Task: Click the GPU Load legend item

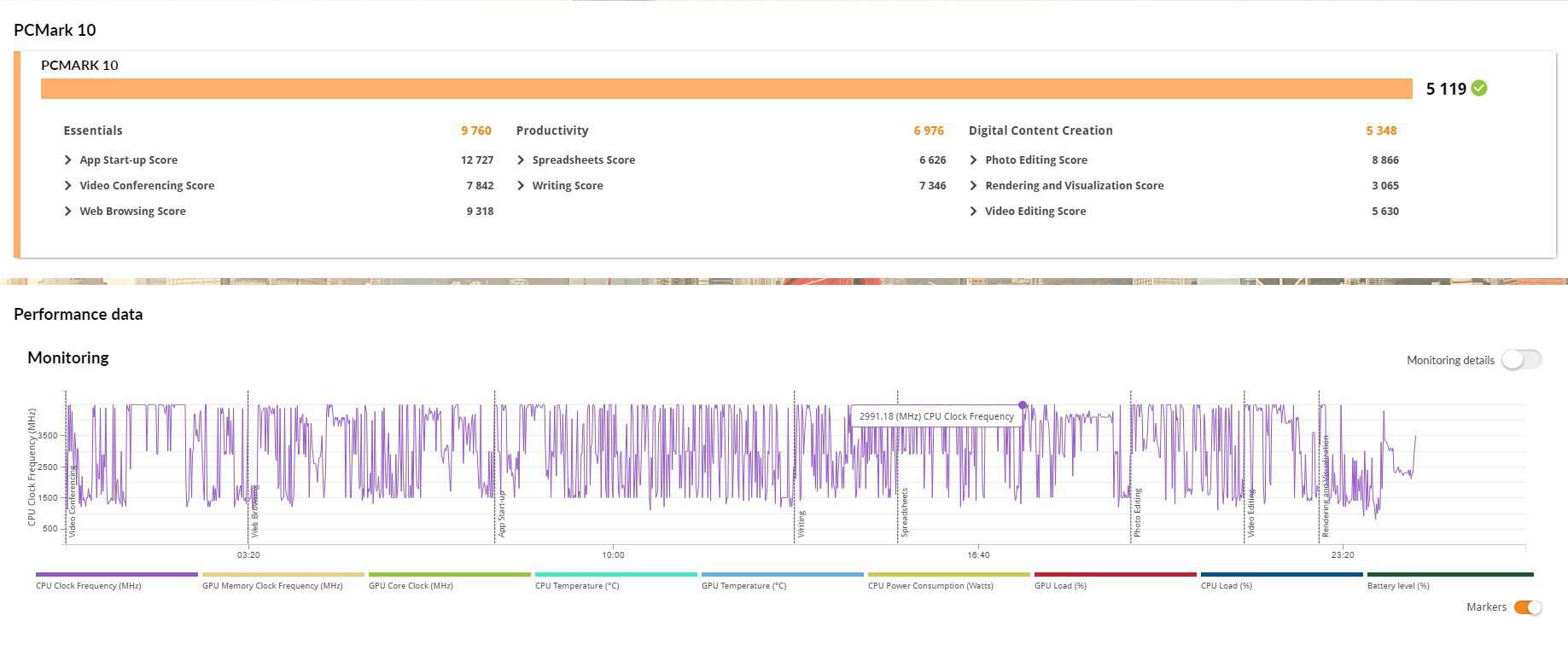Action: tap(1115, 575)
